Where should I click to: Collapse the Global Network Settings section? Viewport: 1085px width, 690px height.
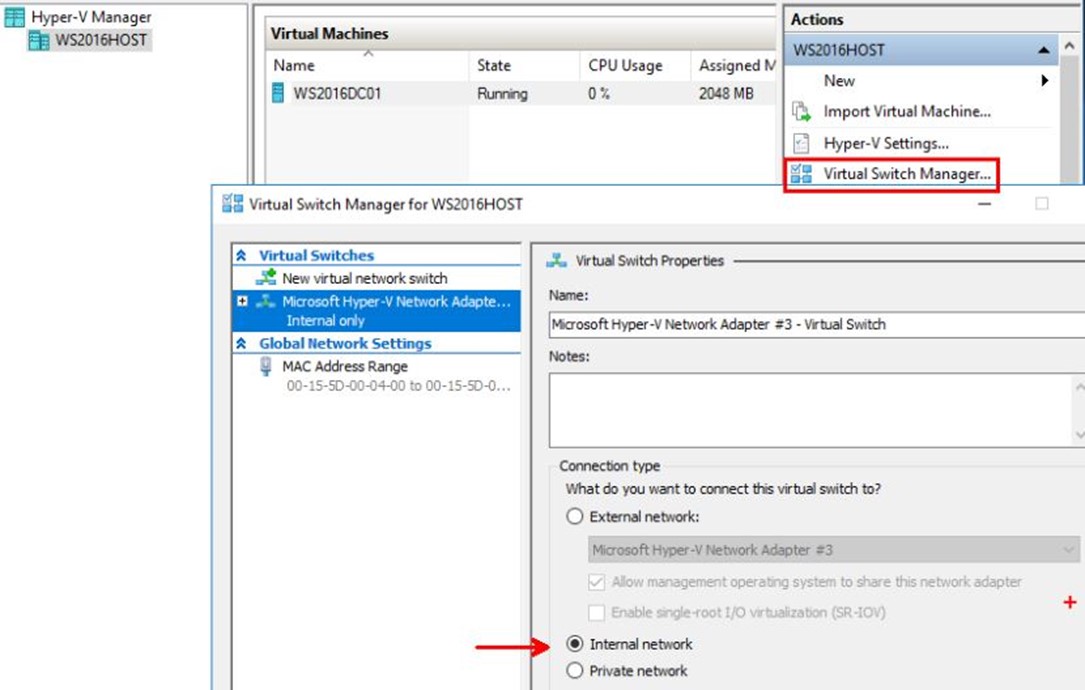tap(241, 343)
